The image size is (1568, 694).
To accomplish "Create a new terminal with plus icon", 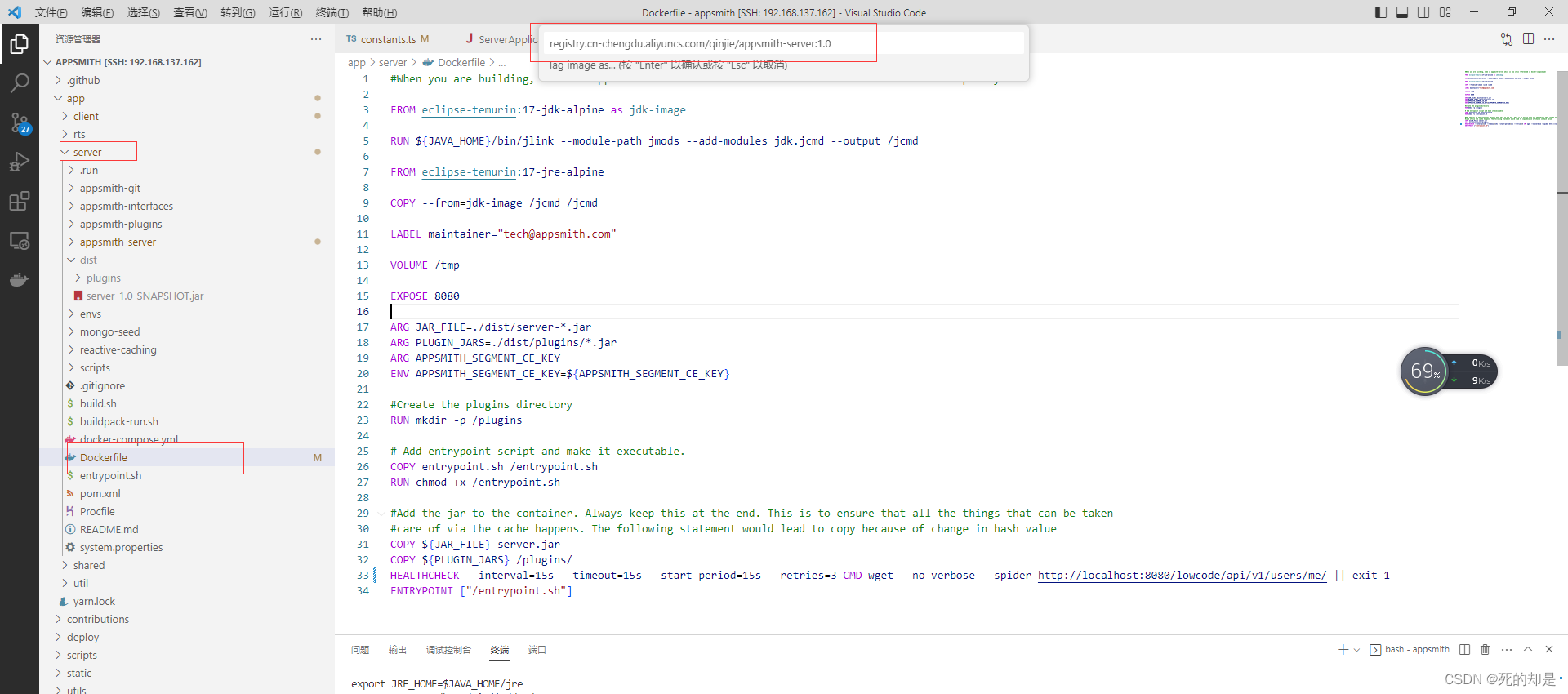I will pyautogui.click(x=1343, y=649).
